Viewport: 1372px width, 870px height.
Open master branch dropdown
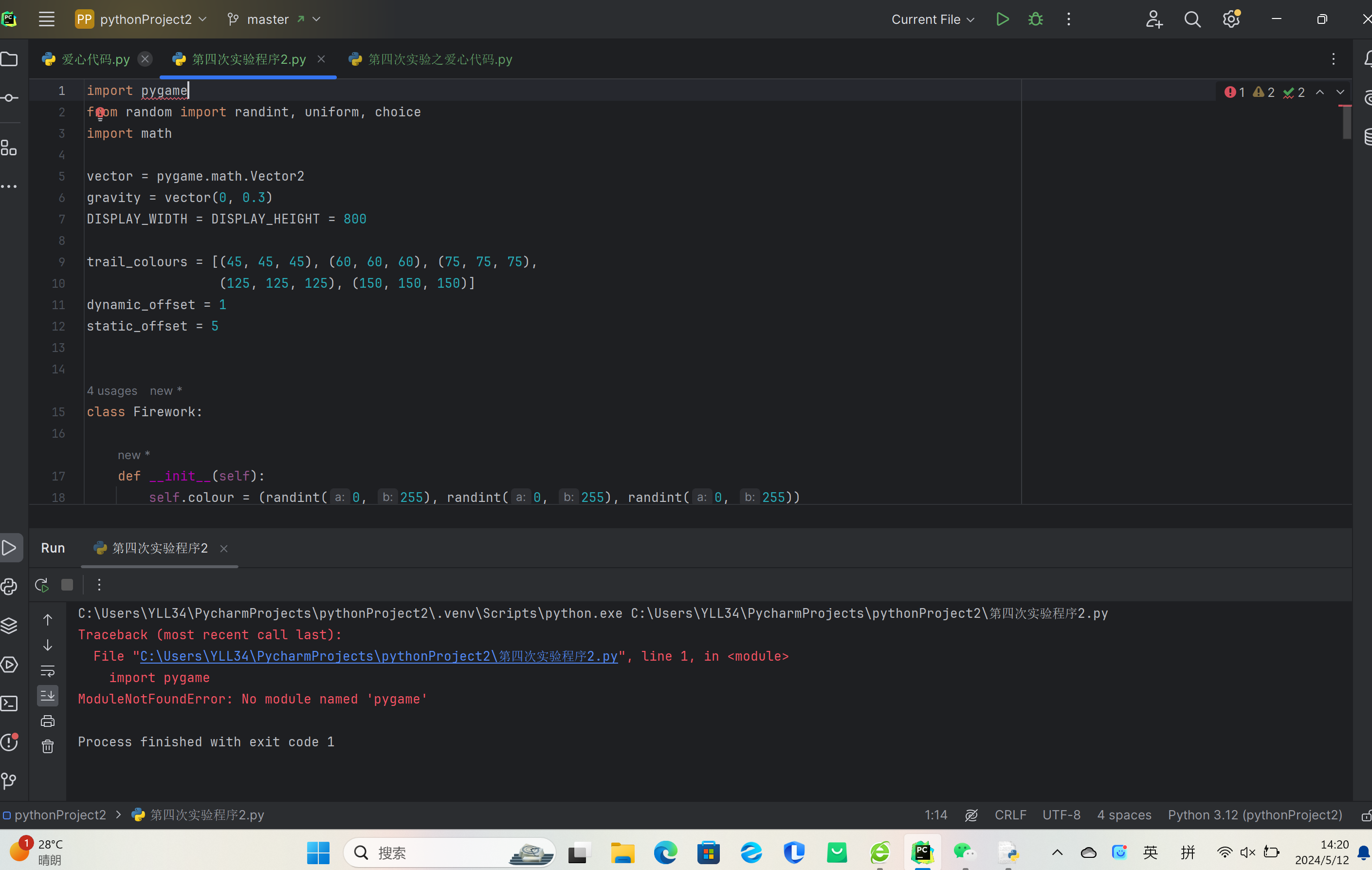point(274,19)
